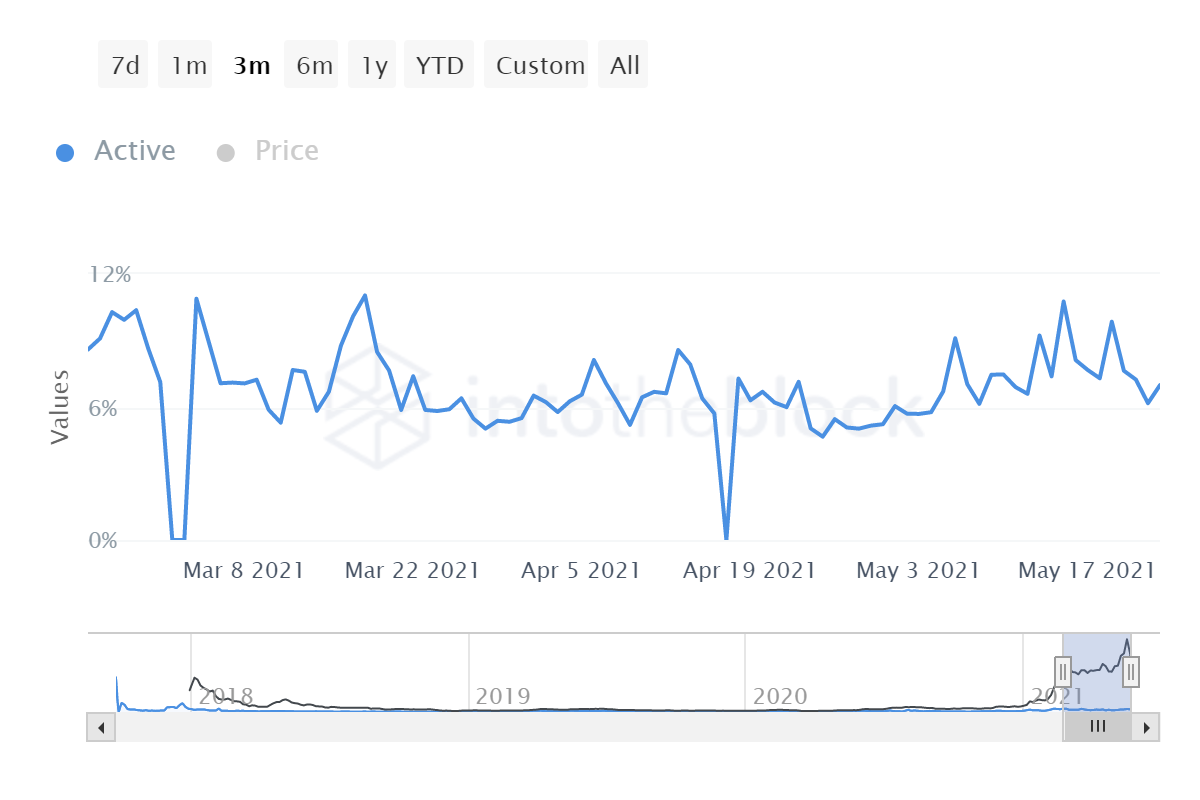This screenshot has height=800, width=1200.
Task: Toggle the Active series legend
Action: [135, 151]
